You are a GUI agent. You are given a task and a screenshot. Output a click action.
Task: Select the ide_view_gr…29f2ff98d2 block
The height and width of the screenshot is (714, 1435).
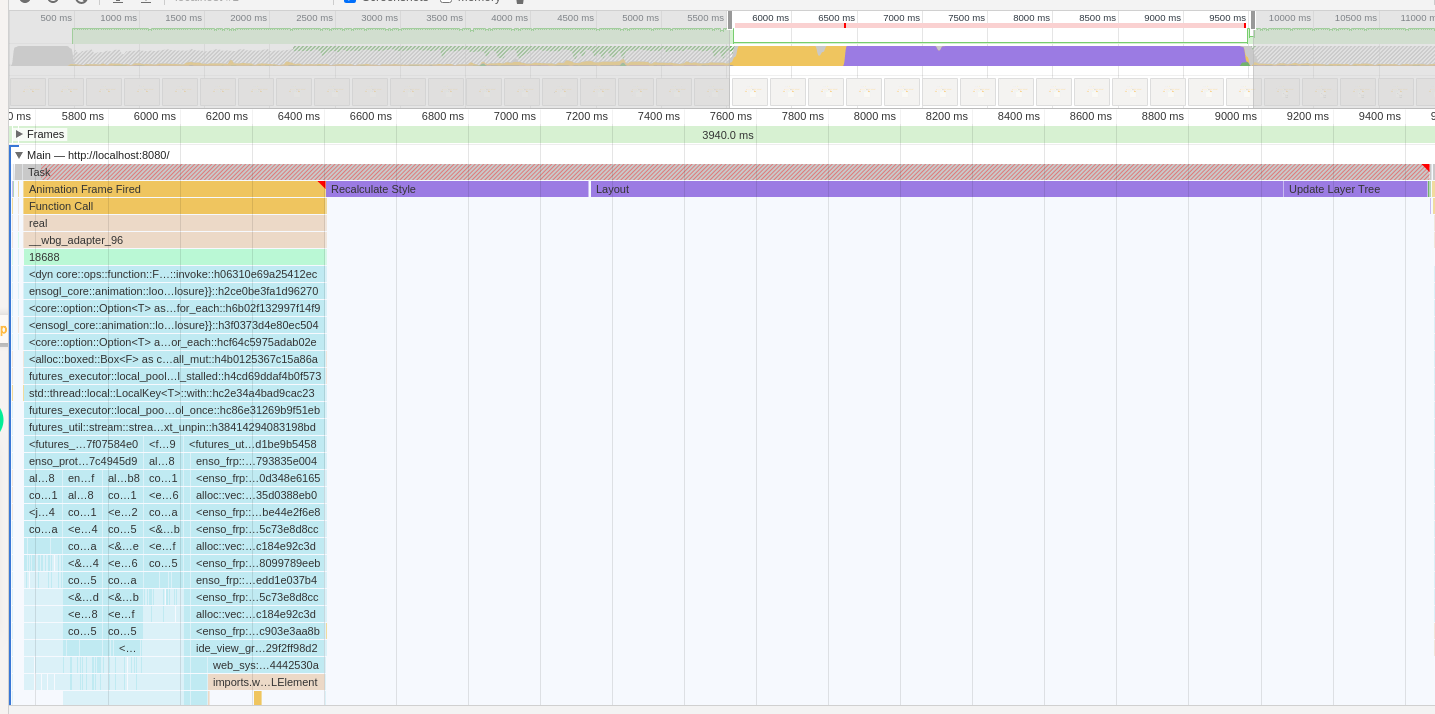tap(258, 648)
